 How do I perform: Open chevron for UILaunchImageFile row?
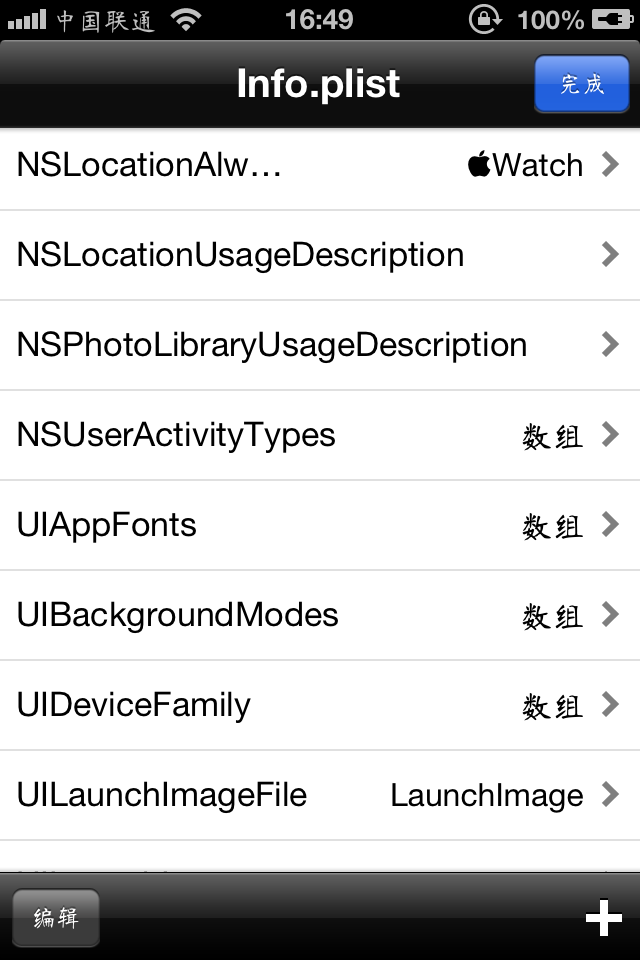click(x=610, y=795)
